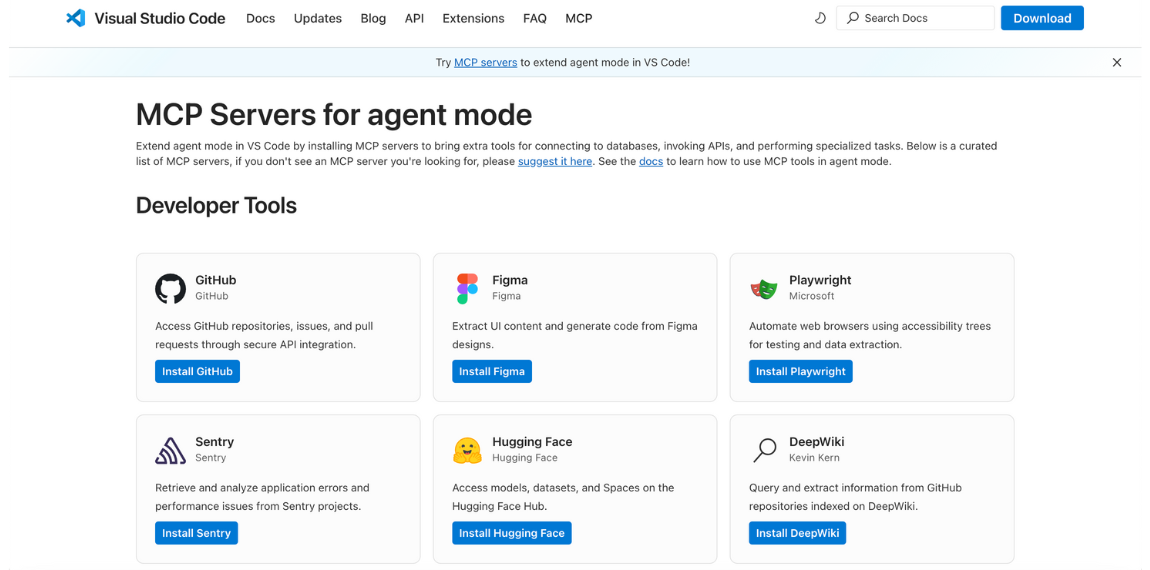
Task: Open the MCP servers banner link
Action: pyautogui.click(x=485, y=62)
